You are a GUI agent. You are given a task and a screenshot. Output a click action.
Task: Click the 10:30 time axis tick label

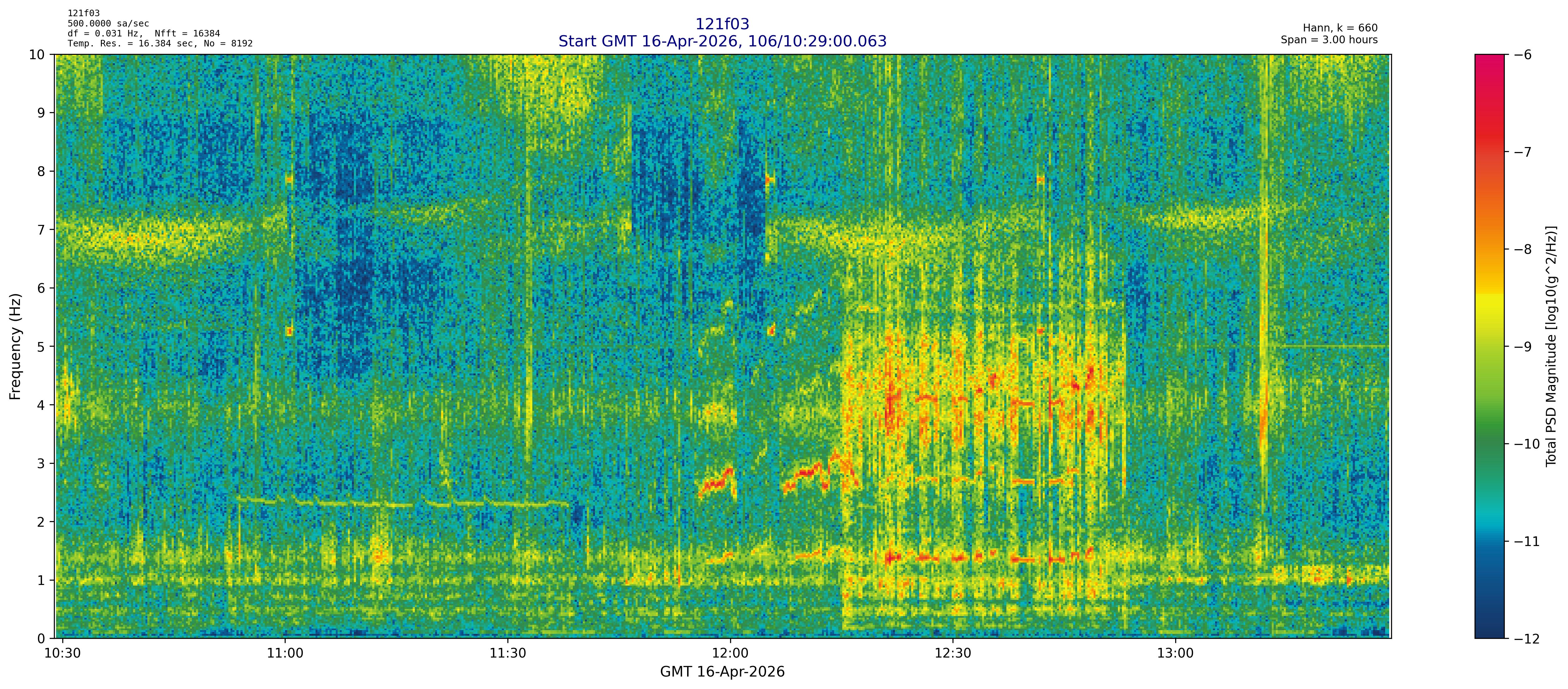pyautogui.click(x=63, y=654)
